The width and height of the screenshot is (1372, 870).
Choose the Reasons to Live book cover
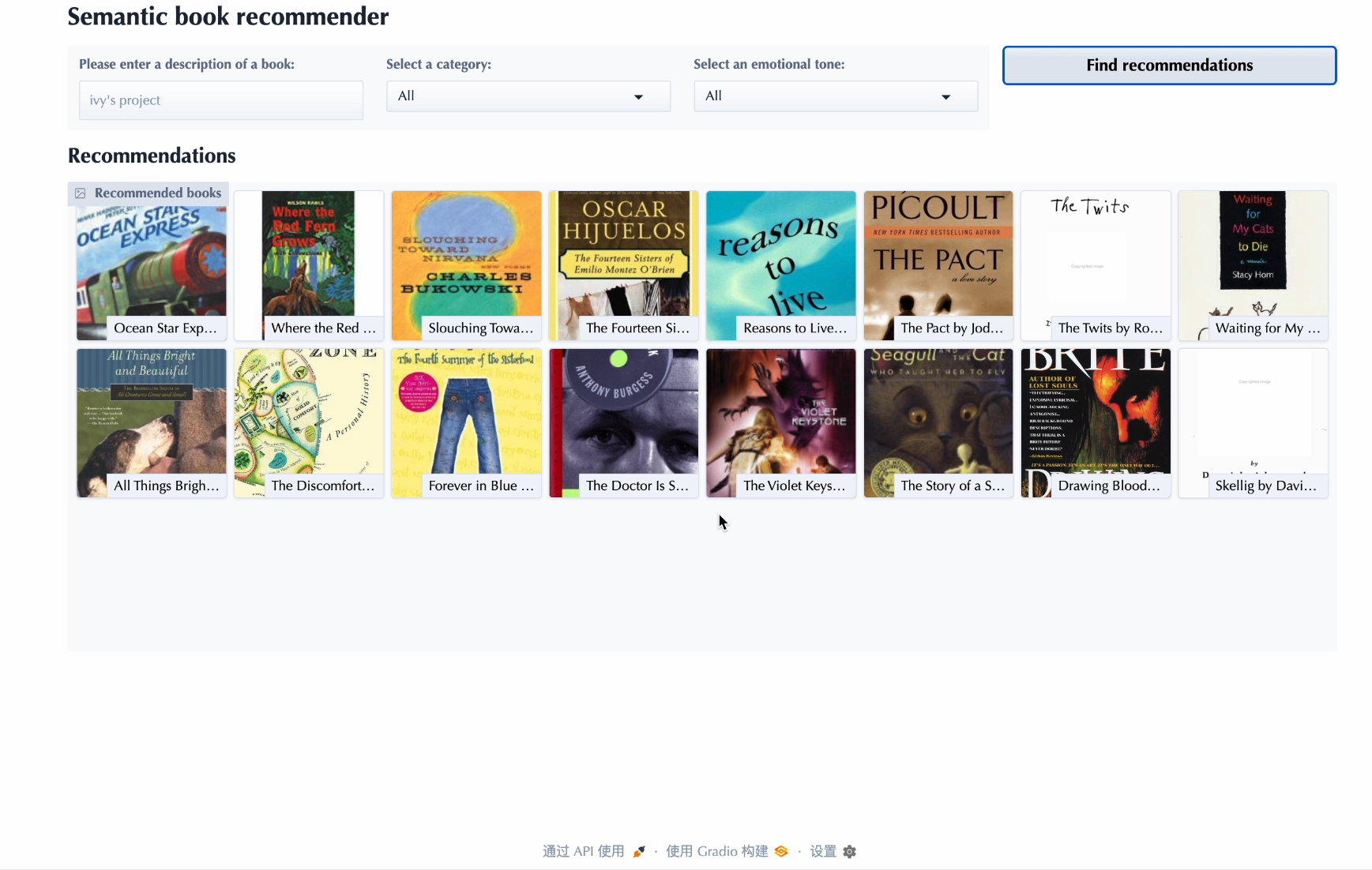pos(780,265)
